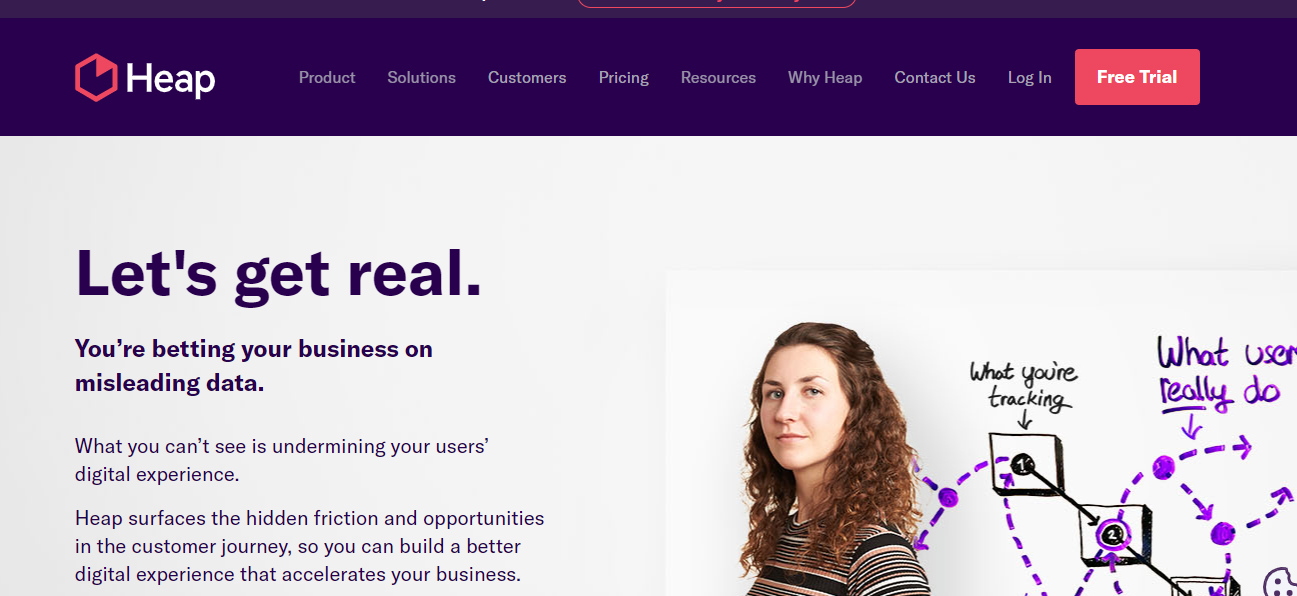Screen dimensions: 1297x596
Task: Click the Heap hexagon logo icon
Action: coord(96,77)
